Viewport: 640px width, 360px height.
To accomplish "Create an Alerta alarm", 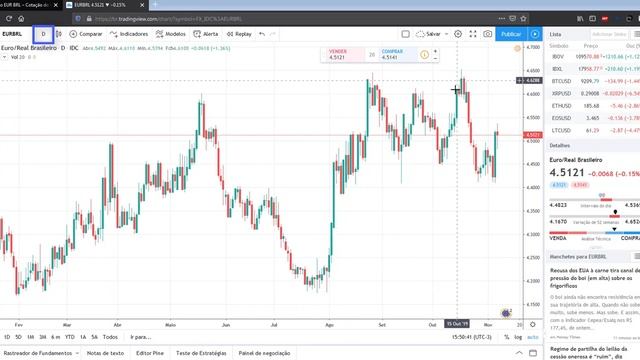I will [206, 34].
